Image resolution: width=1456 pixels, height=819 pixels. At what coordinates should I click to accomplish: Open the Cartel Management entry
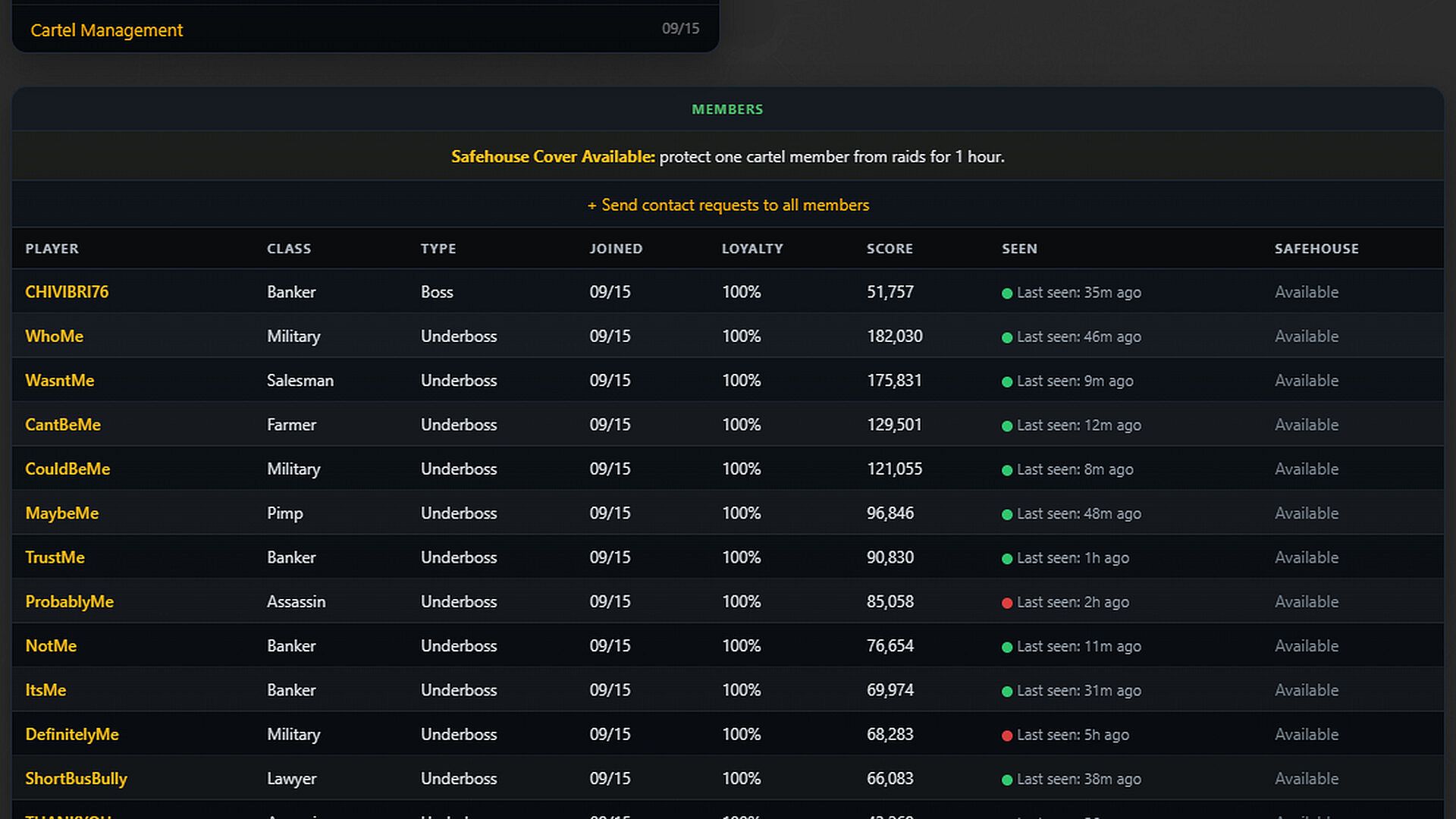(x=106, y=30)
